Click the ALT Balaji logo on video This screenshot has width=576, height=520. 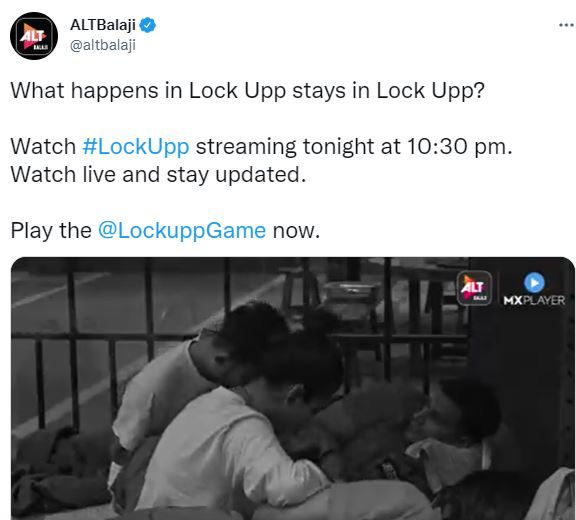[474, 288]
